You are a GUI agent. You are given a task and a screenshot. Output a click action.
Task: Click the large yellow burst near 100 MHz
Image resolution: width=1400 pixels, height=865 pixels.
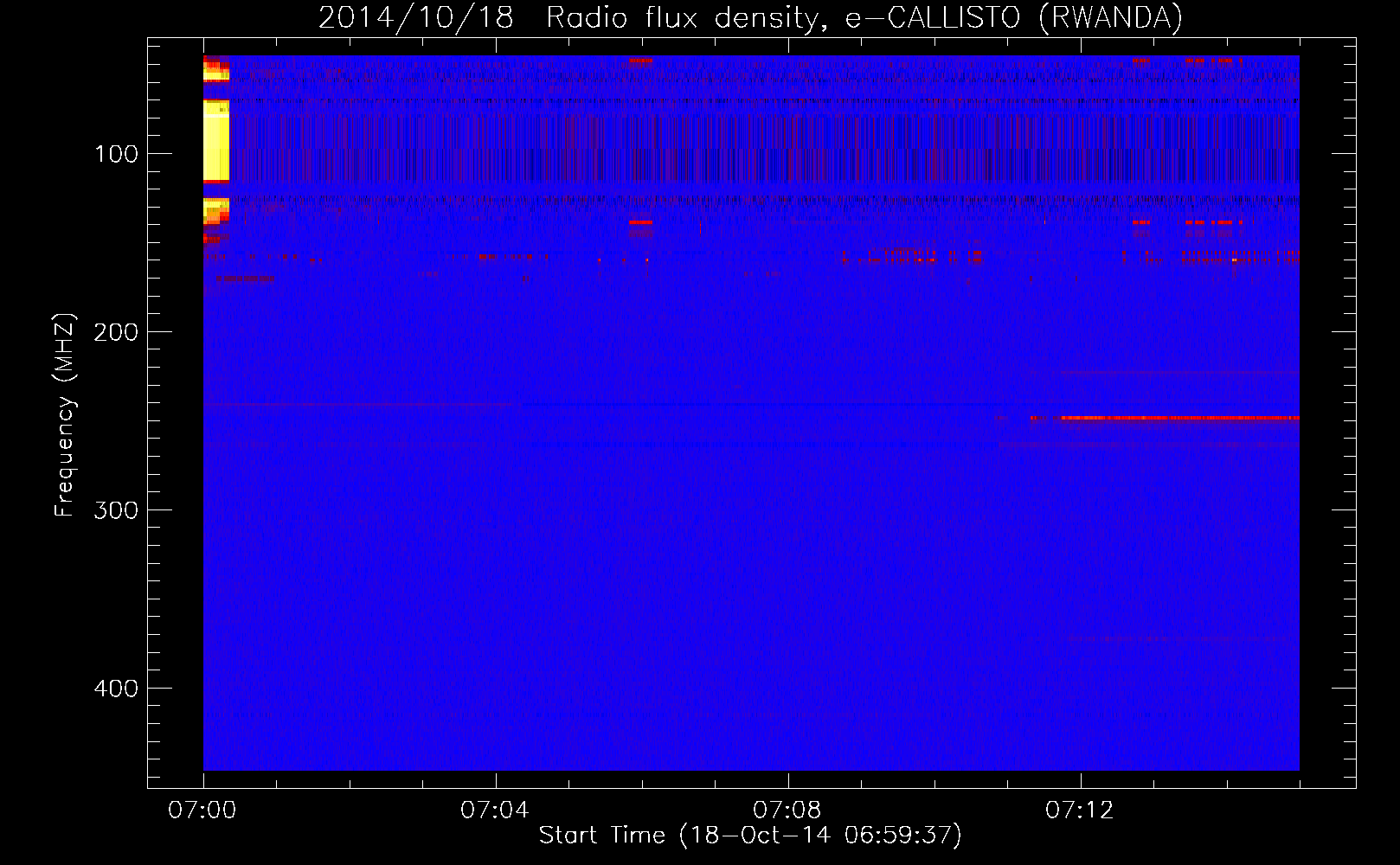(216, 140)
